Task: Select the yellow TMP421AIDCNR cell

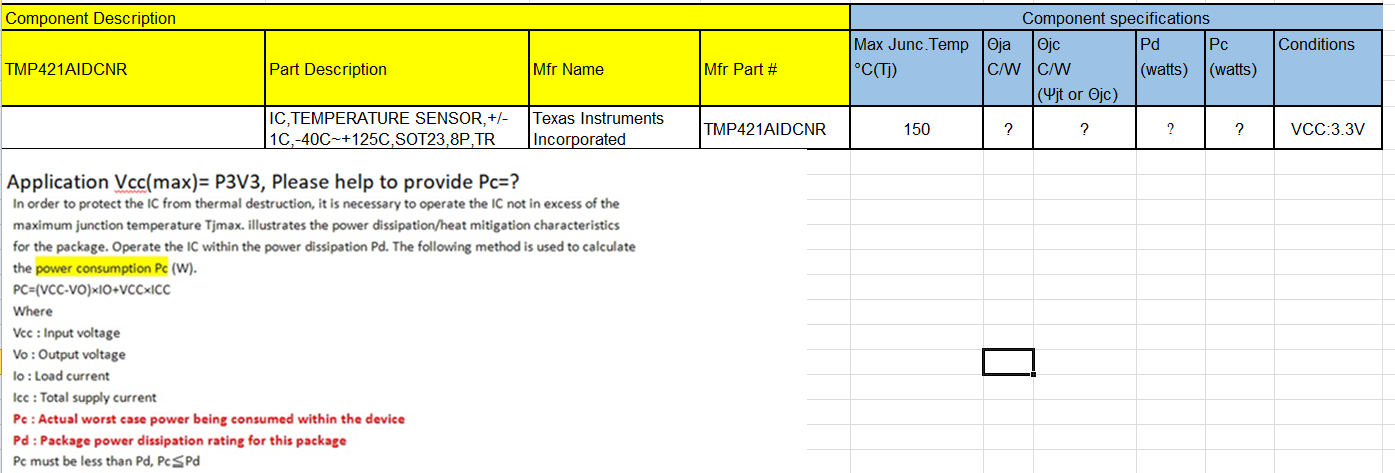Action: (x=133, y=69)
